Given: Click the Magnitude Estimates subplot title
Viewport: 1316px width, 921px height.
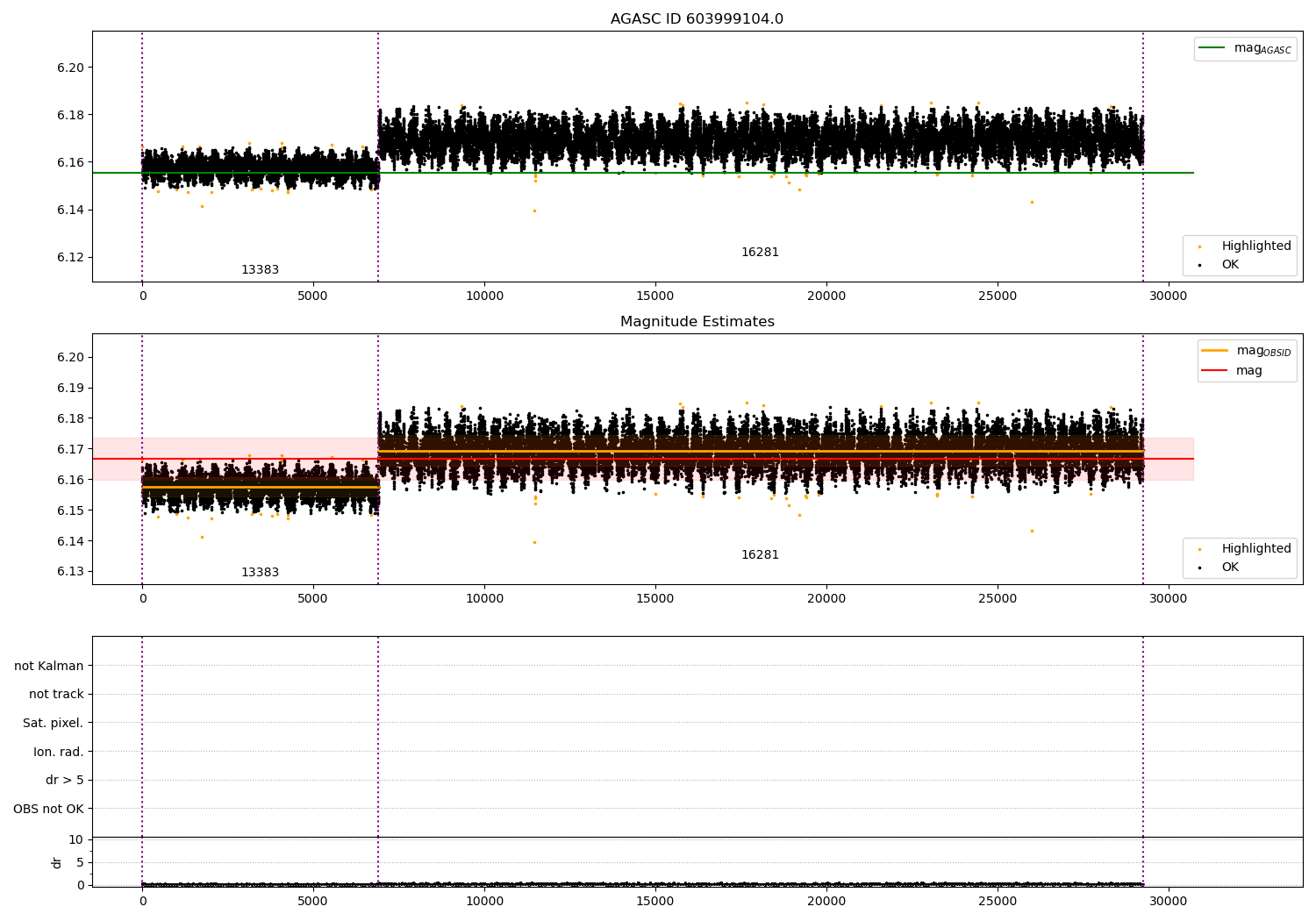Looking at the screenshot, I should click(x=697, y=322).
